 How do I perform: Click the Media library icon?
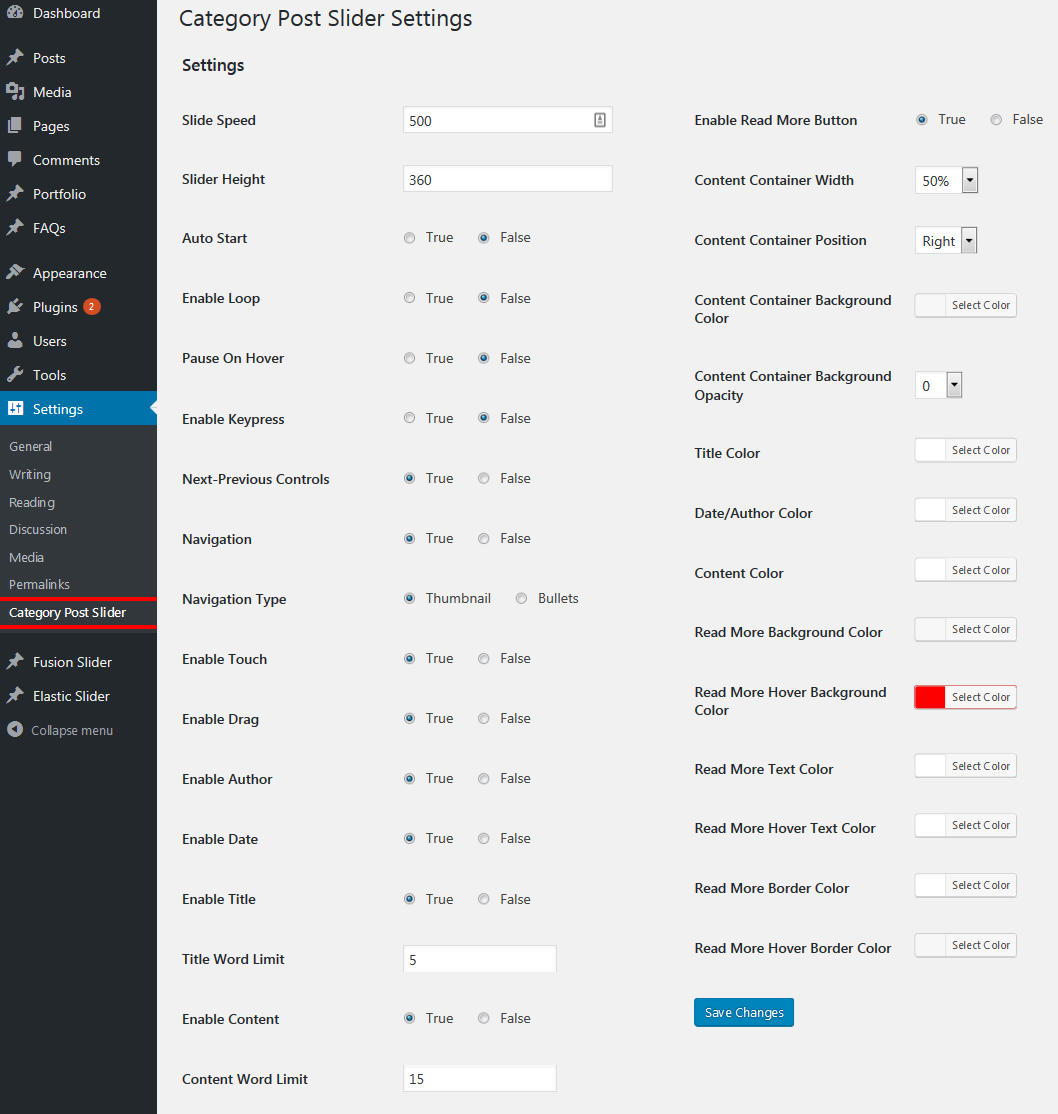[15, 92]
